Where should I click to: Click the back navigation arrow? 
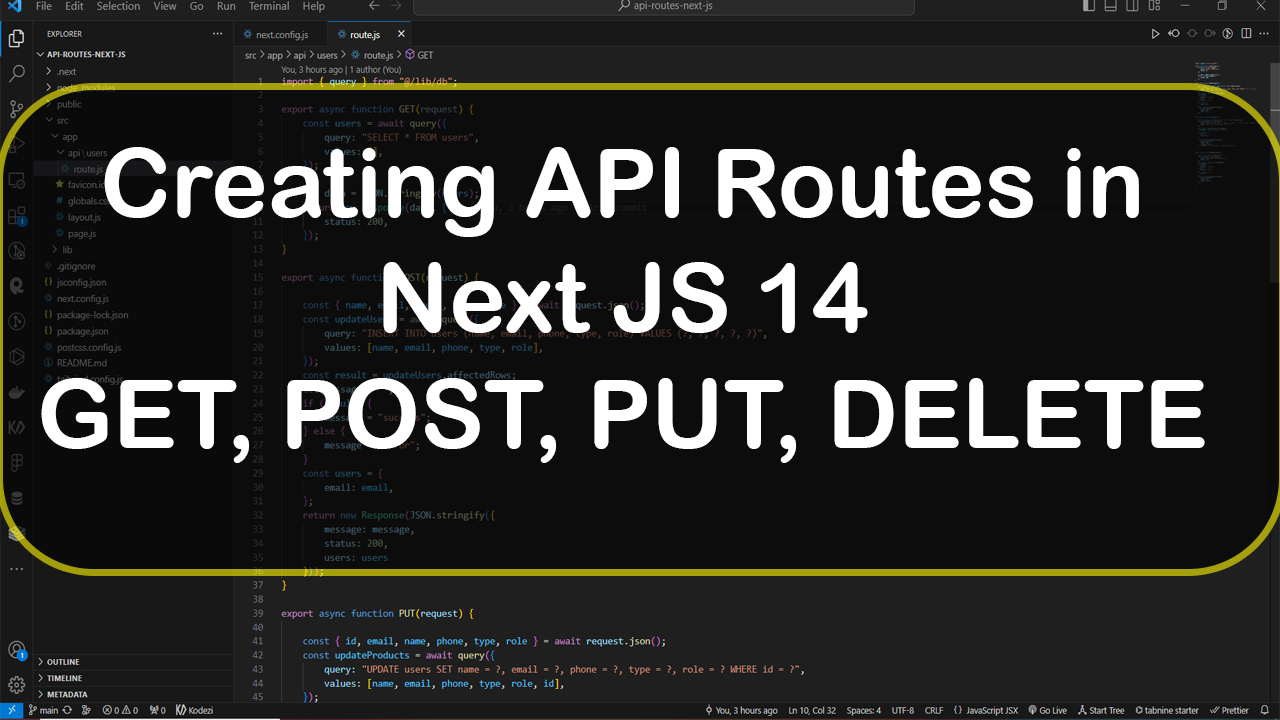tap(372, 6)
